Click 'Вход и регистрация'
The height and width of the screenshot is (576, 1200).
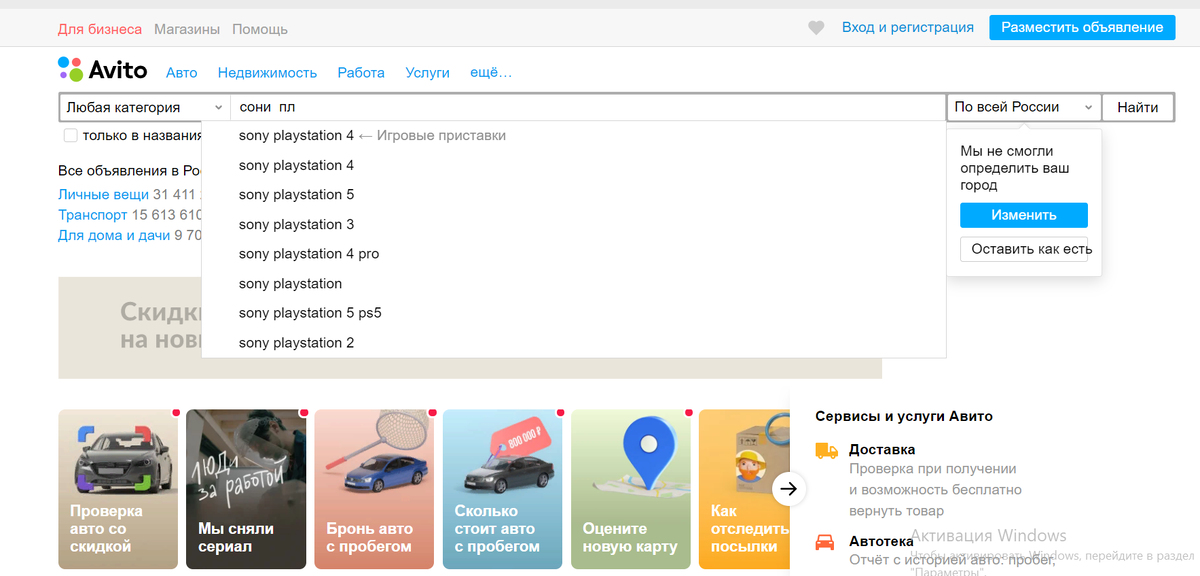[x=908, y=28]
